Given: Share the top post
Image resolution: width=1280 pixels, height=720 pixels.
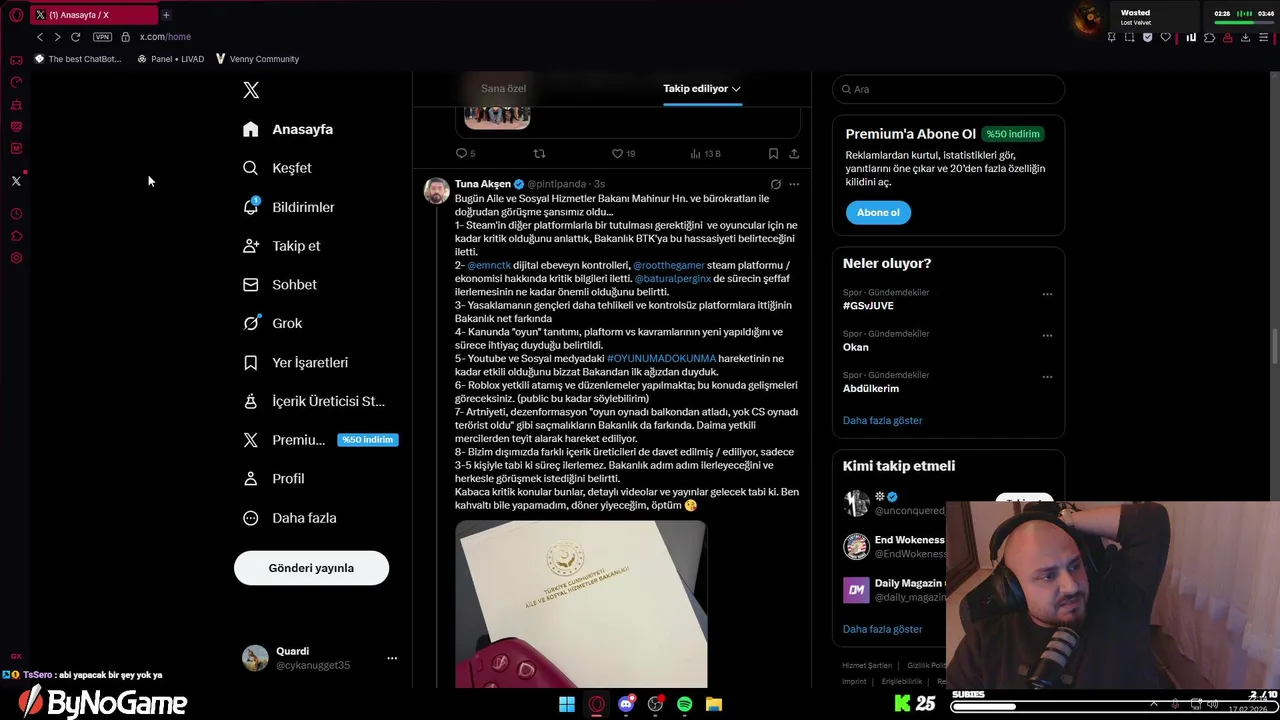Looking at the screenshot, I should point(794,153).
